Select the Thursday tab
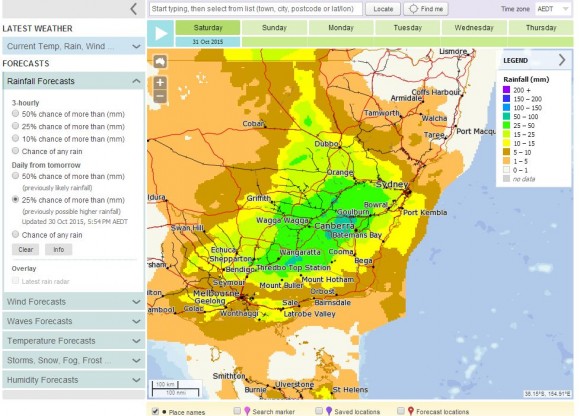This screenshot has height=416, width=580. click(541, 28)
